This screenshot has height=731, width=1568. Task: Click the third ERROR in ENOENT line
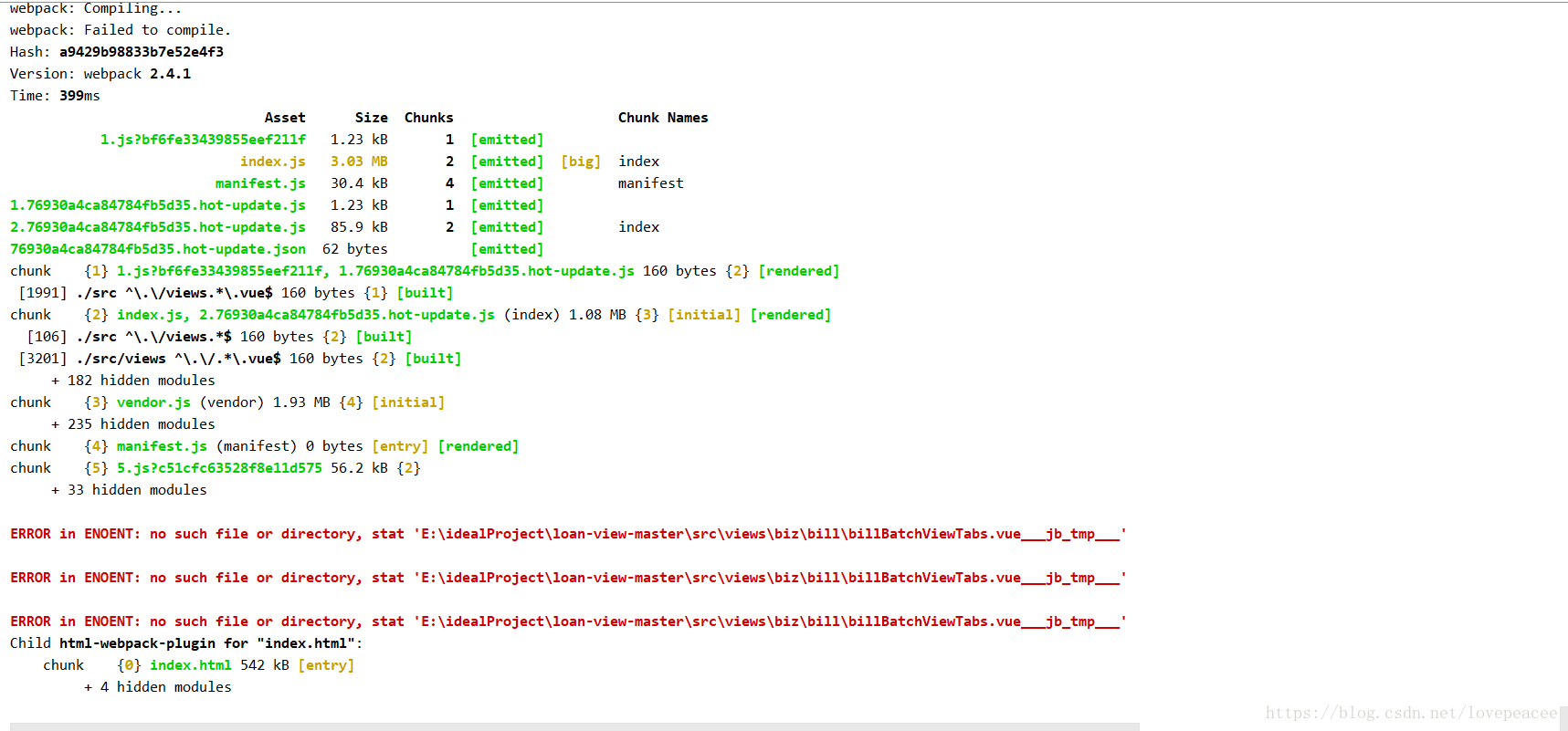[x=568, y=621]
